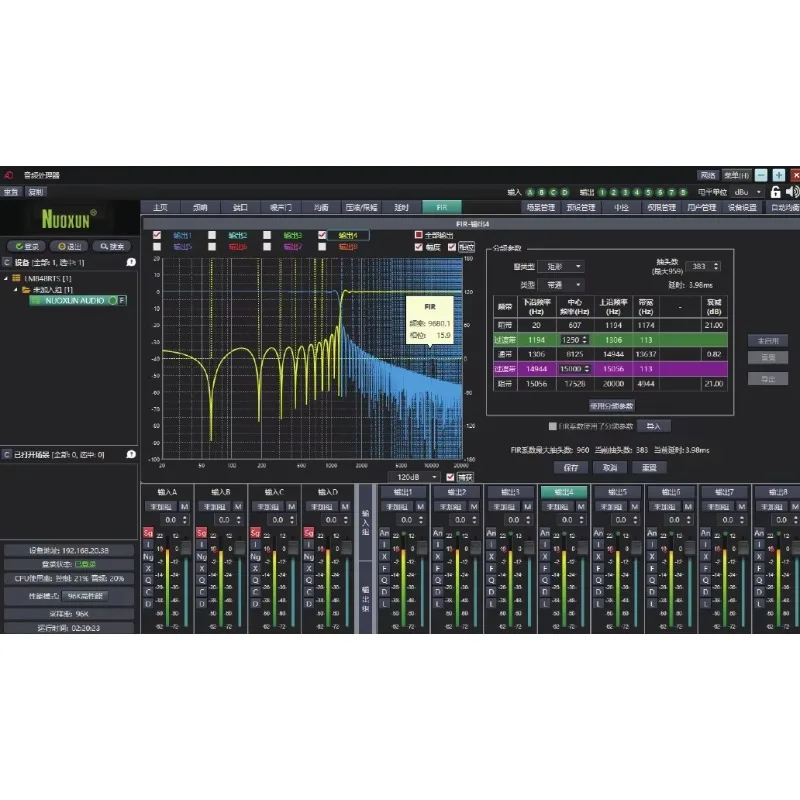The height and width of the screenshot is (800, 800).
Task: Click the green status circle on NUOXUN AUDIO
Action: coord(113,301)
